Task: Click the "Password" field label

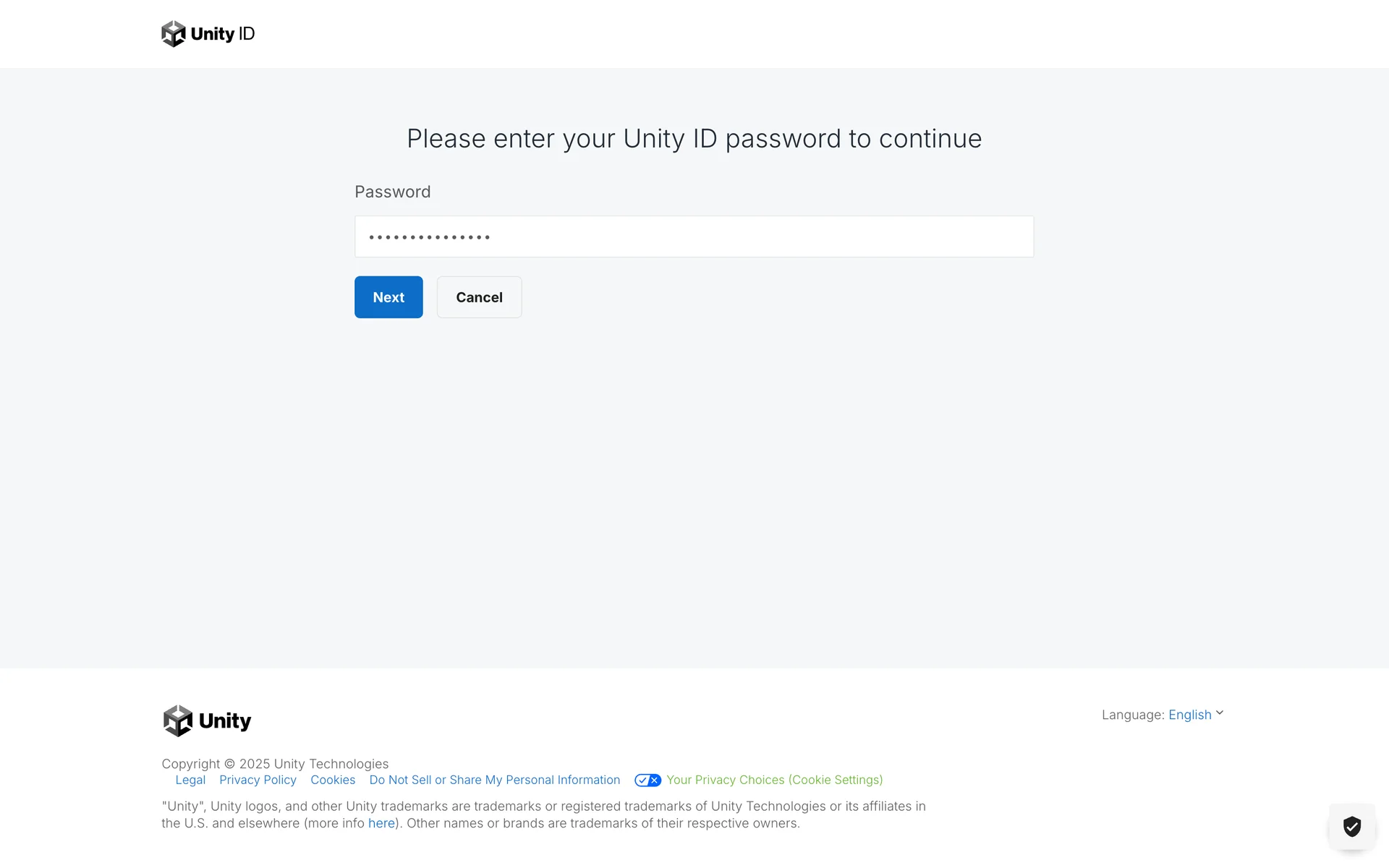Action: [392, 192]
